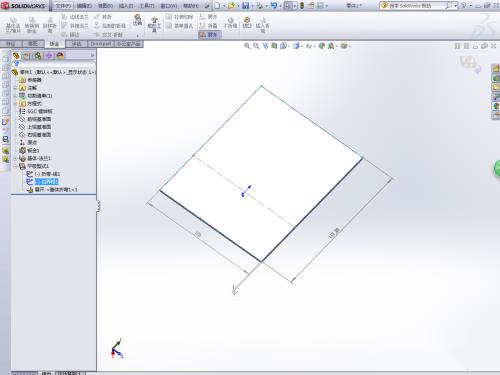Click the DisplayManager colored sphere tab icon

60,56
